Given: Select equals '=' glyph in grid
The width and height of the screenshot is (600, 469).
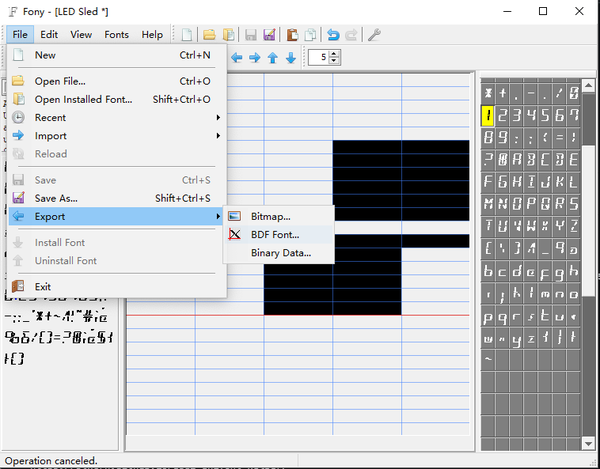Looking at the screenshot, I should [x=559, y=137].
